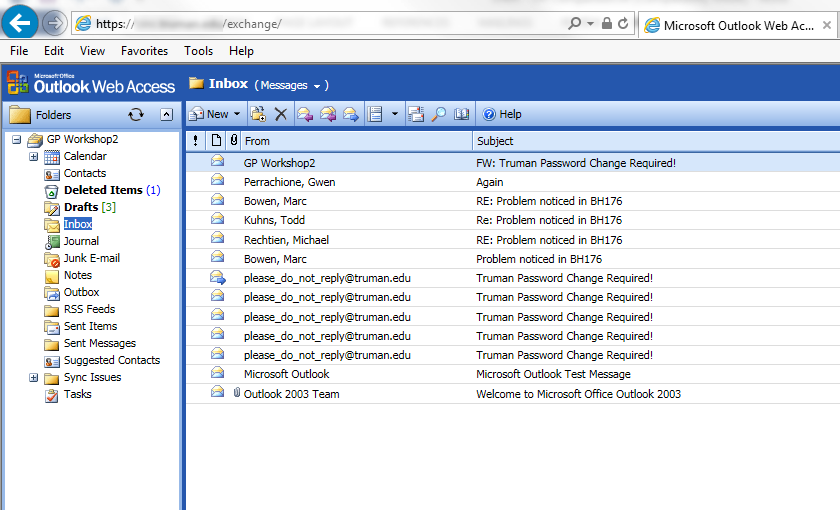Open the 'Again' message from Perrachione, Gwen
840x510 pixels.
(490, 182)
